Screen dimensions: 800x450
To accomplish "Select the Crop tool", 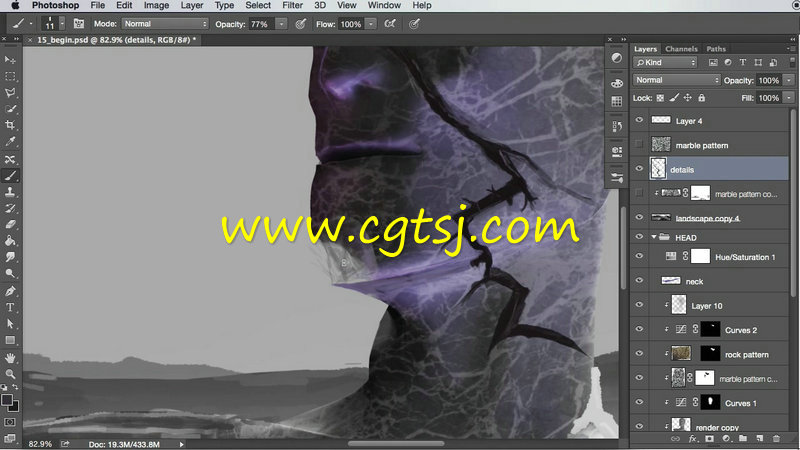I will (10, 125).
